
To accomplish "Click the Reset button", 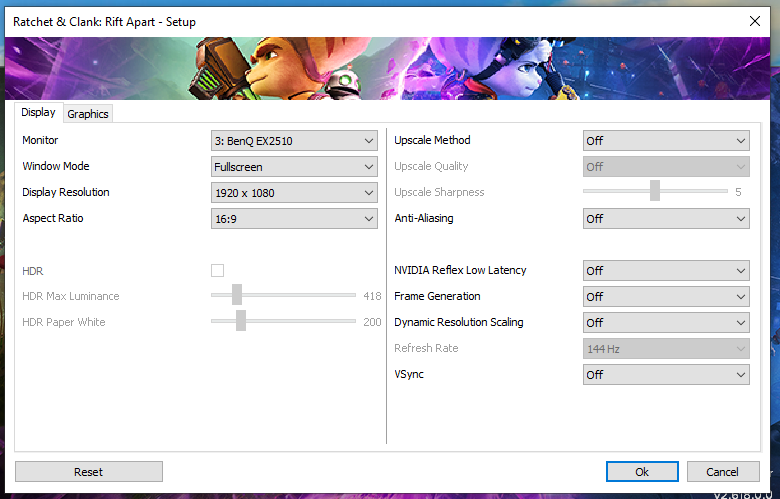I will (89, 472).
